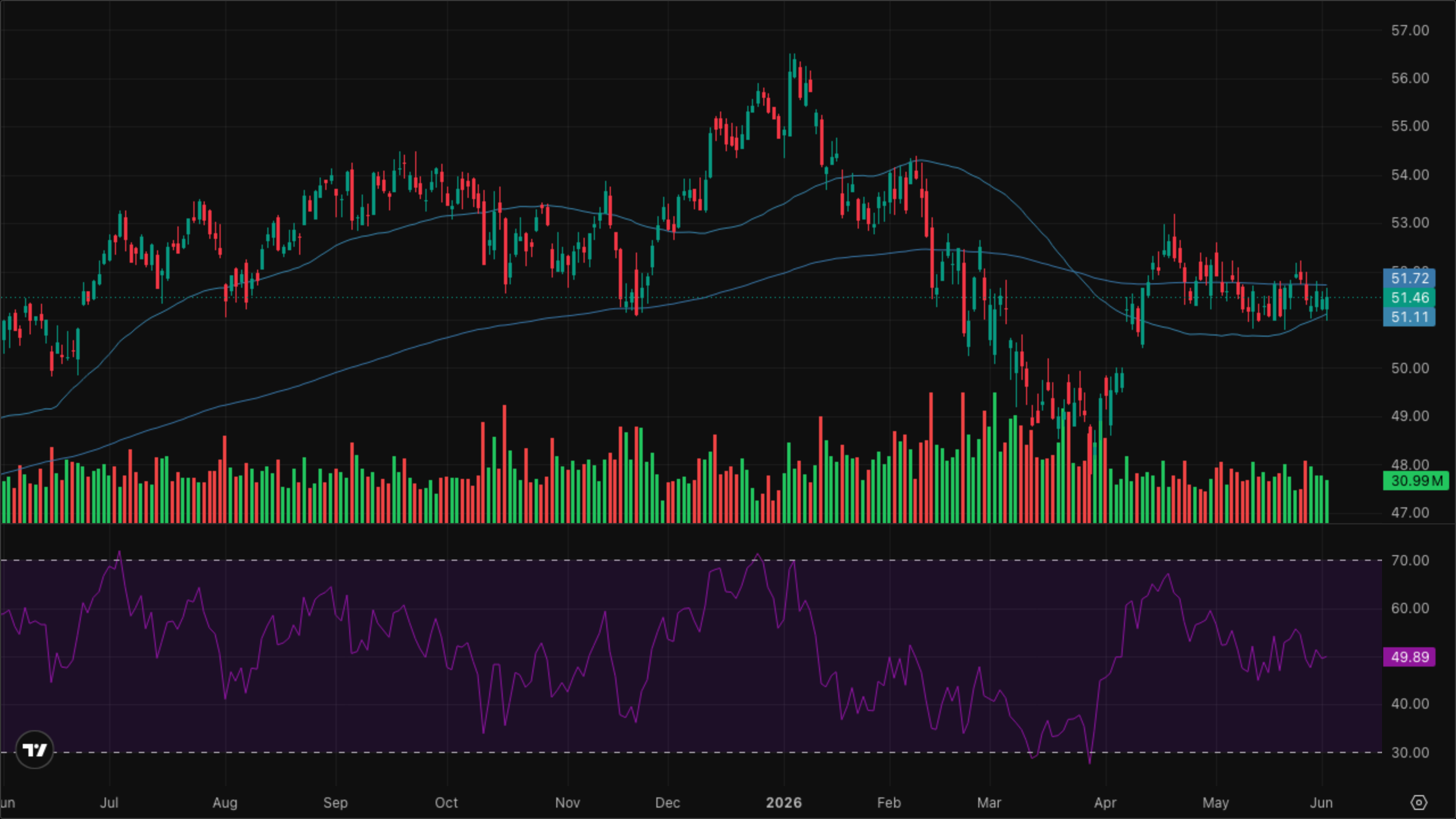Click the Apr label on time axis
Screen dimensions: 1456x819
coord(1105,803)
